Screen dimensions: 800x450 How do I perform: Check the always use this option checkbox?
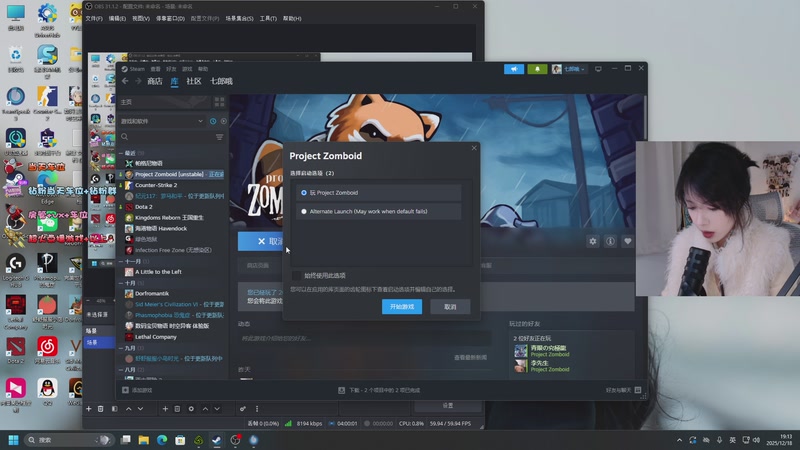tap(296, 276)
